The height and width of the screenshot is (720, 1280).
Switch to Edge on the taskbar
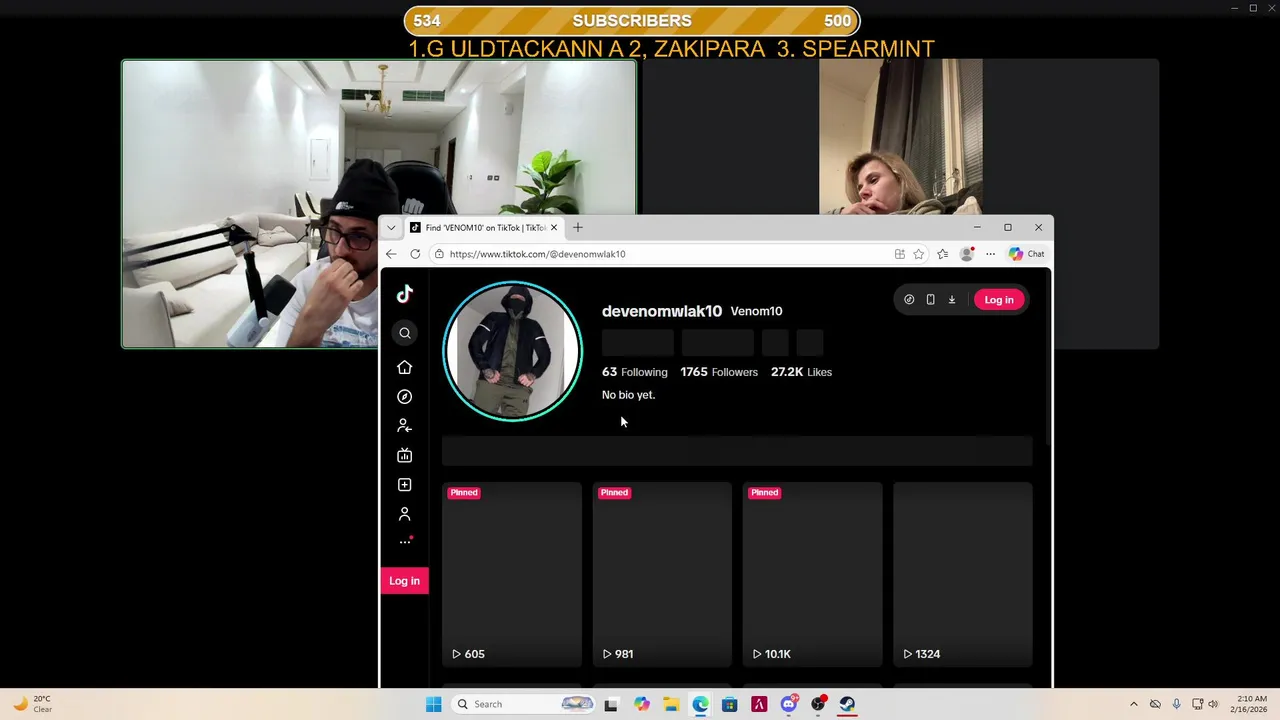700,704
